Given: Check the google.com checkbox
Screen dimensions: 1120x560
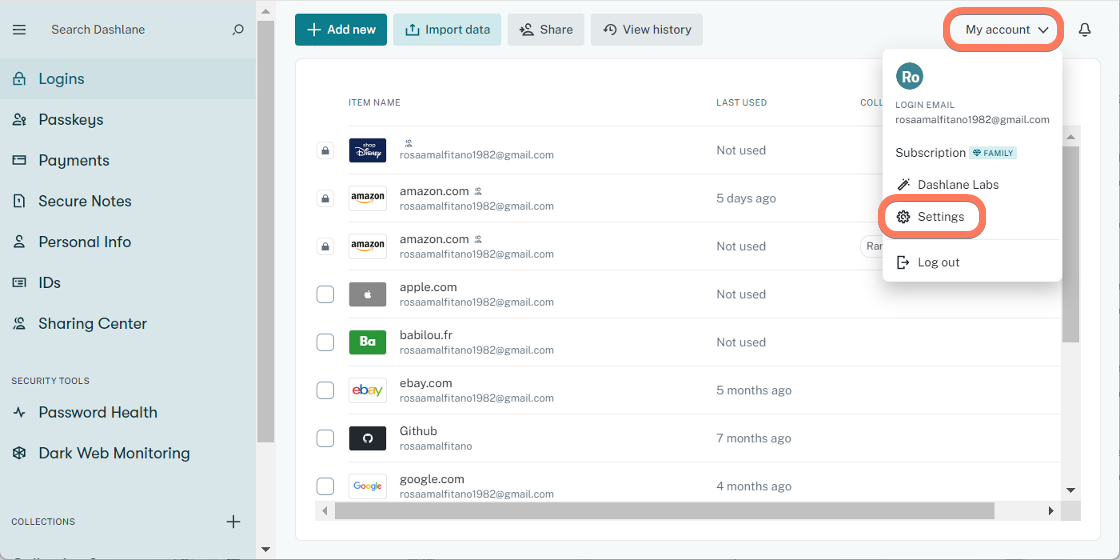Looking at the screenshot, I should click(x=325, y=486).
